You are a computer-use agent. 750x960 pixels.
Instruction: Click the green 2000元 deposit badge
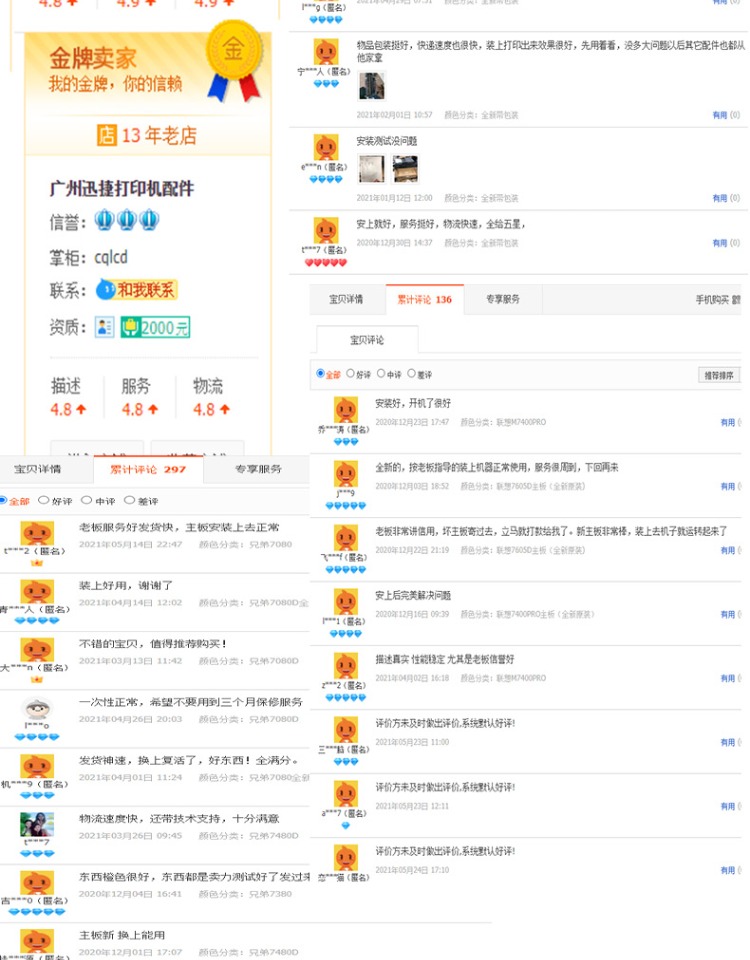pyautogui.click(x=155, y=328)
